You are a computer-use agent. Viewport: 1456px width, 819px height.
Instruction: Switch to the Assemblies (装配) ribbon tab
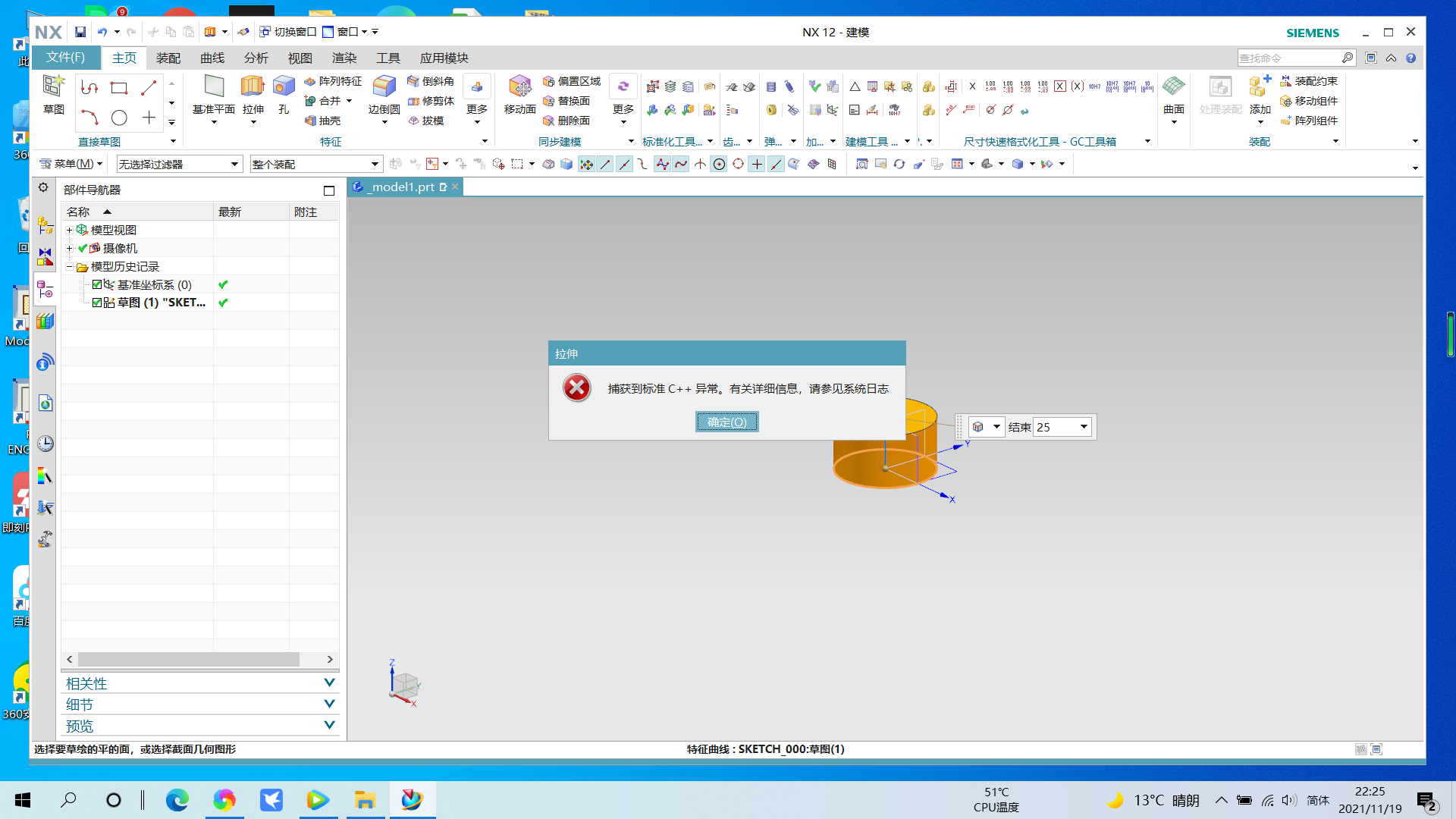coord(168,58)
